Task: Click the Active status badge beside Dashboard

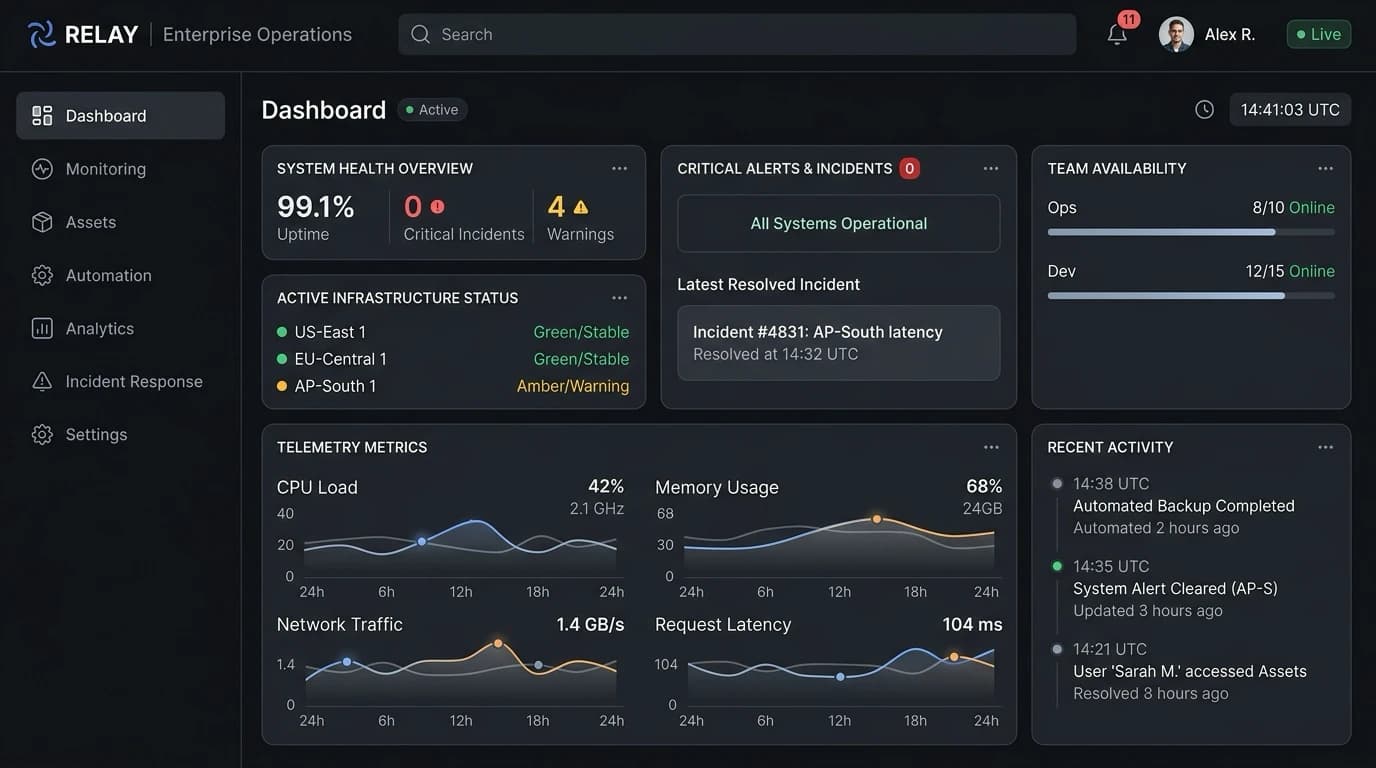Action: [x=432, y=110]
